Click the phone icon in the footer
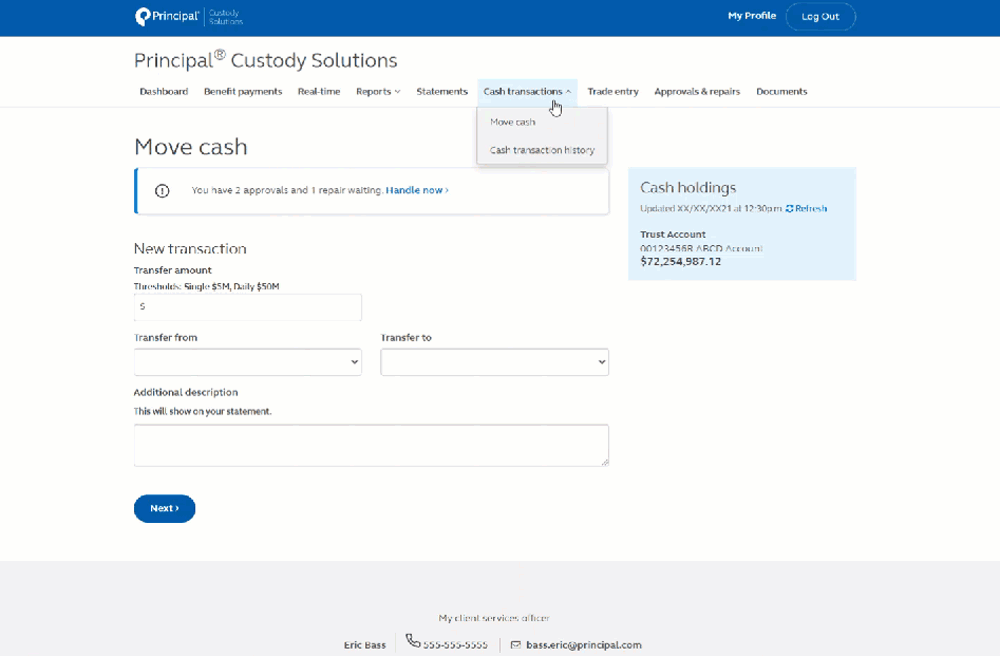 pos(412,641)
